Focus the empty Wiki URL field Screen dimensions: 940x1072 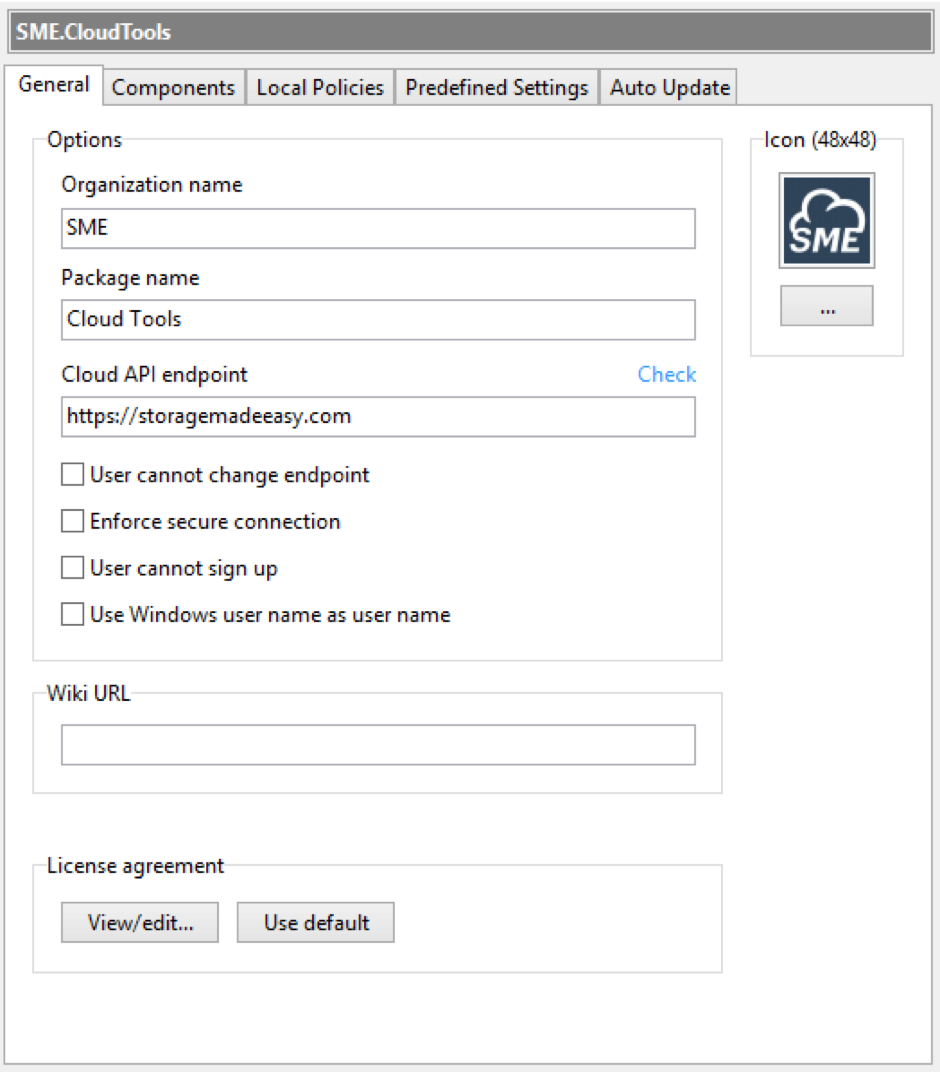click(x=378, y=745)
